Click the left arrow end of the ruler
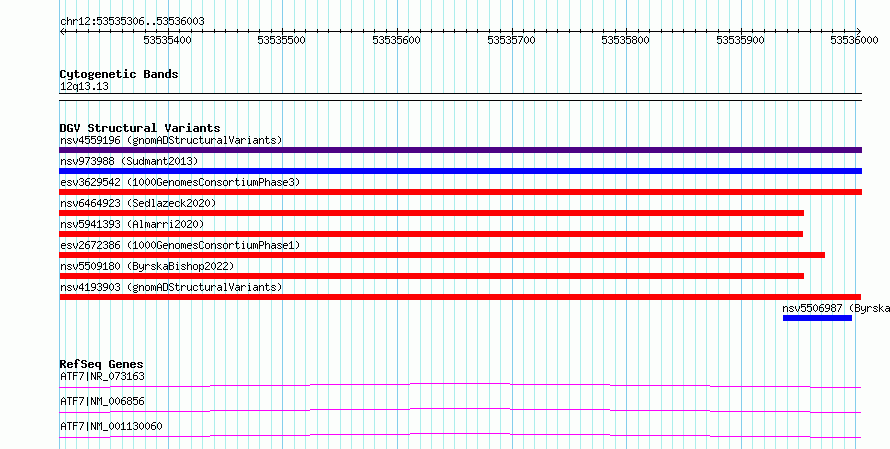Screen dimensions: 890x449 tap(62, 32)
